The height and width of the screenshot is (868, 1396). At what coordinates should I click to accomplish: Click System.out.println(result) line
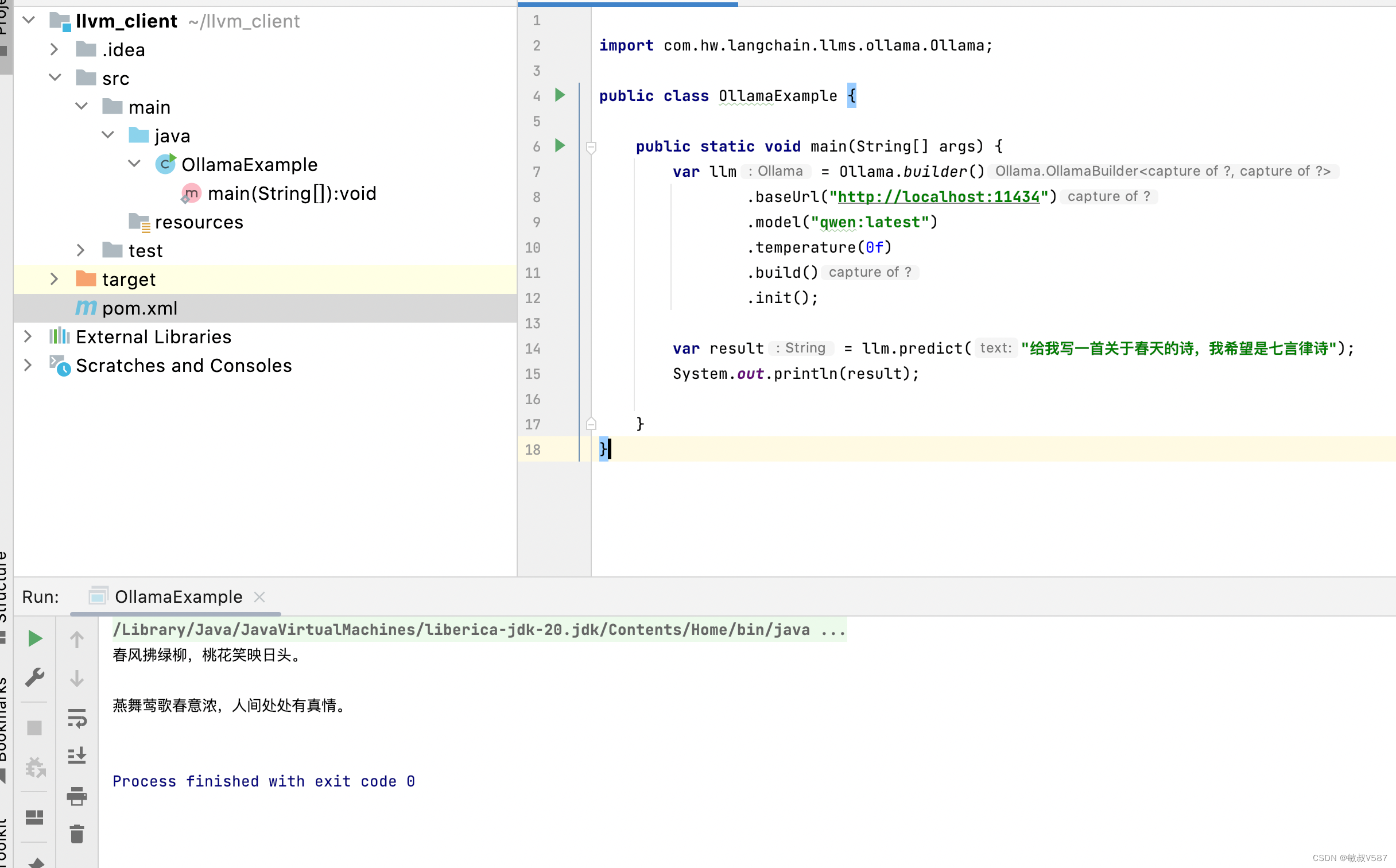(x=796, y=374)
